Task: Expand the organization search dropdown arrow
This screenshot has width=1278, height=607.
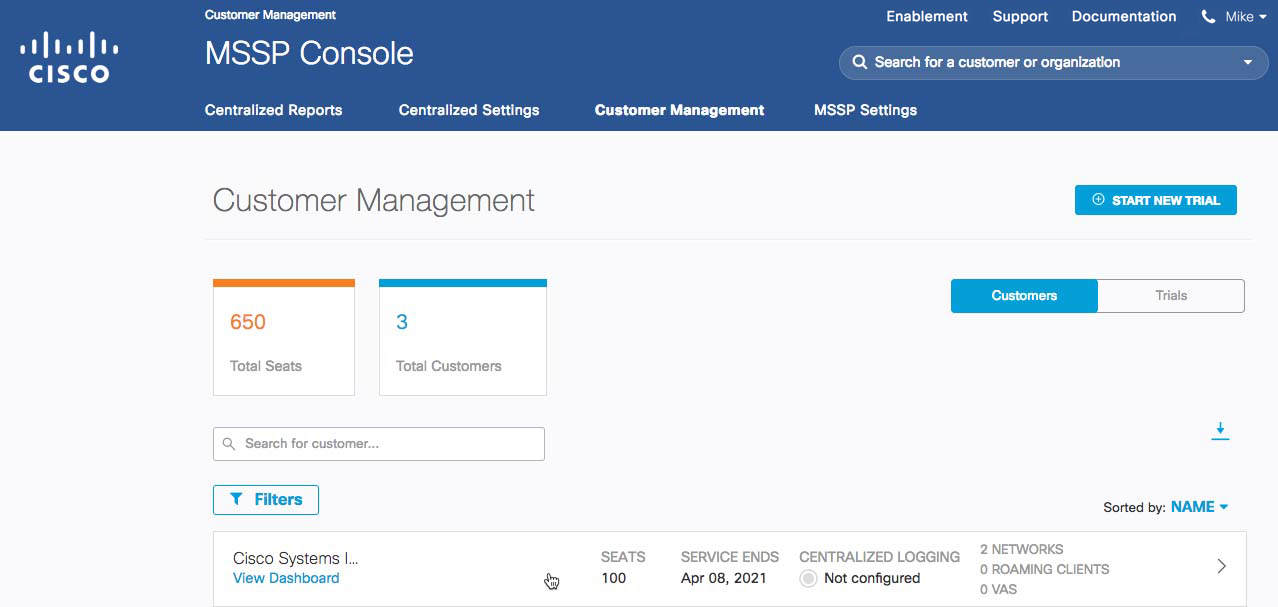Action: point(1247,62)
